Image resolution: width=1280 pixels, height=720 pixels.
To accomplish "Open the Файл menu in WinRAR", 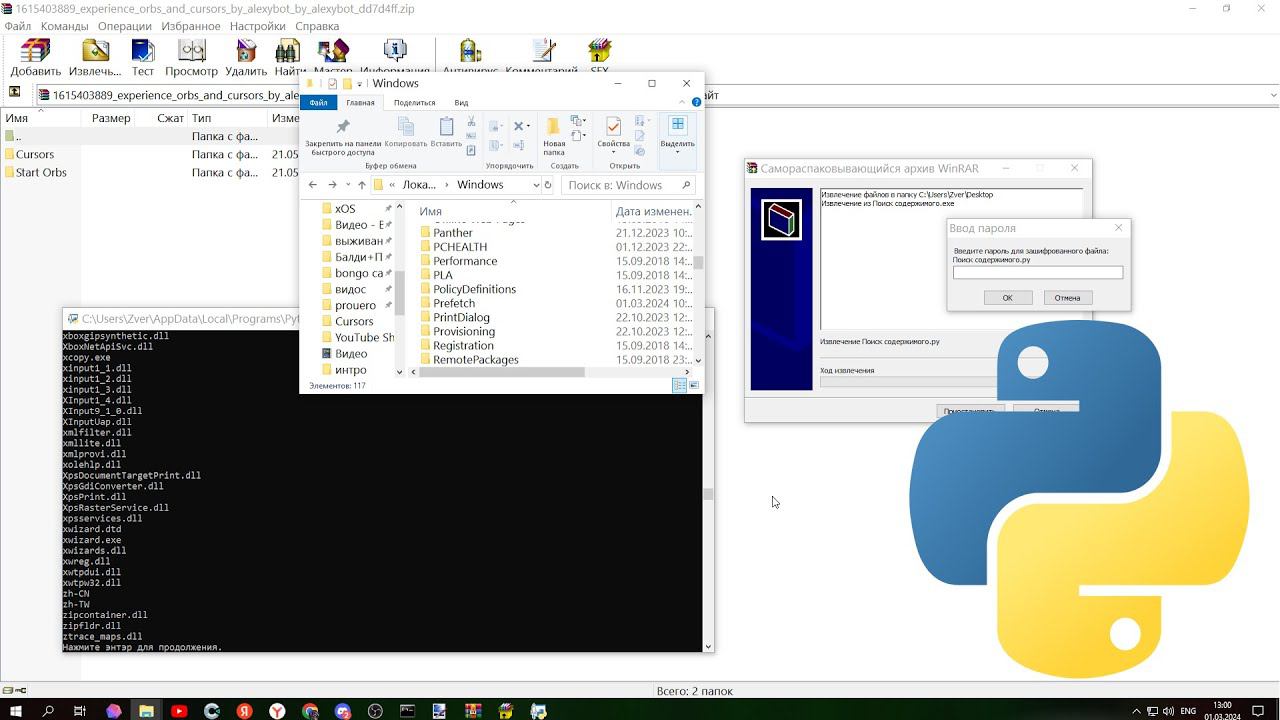I will tap(17, 26).
